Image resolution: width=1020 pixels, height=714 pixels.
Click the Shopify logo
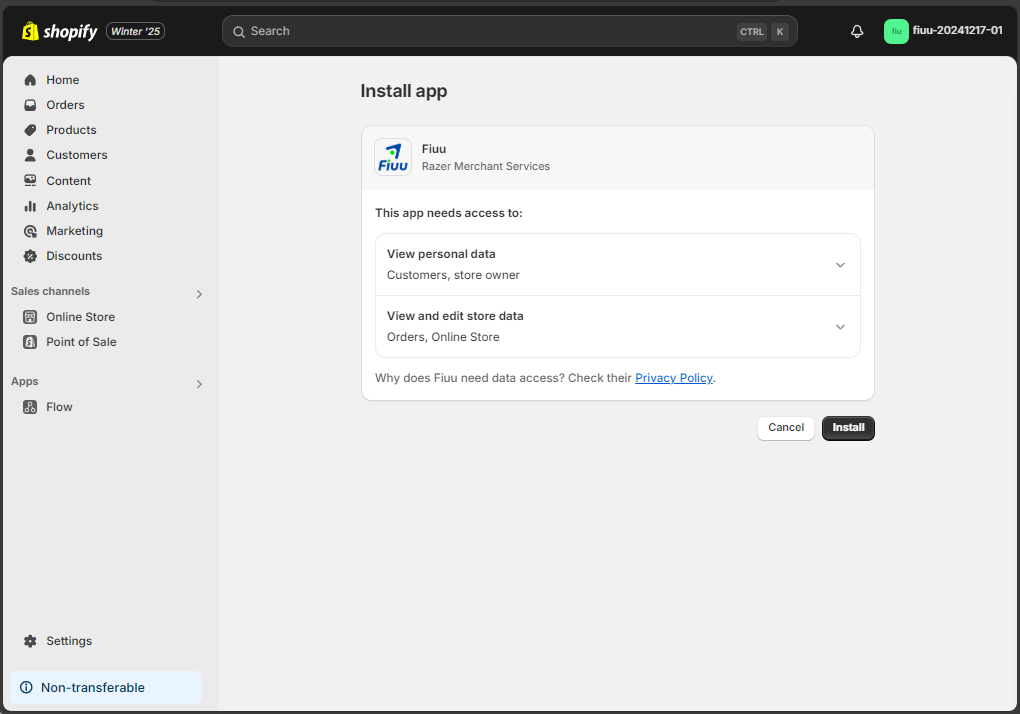[x=59, y=31]
